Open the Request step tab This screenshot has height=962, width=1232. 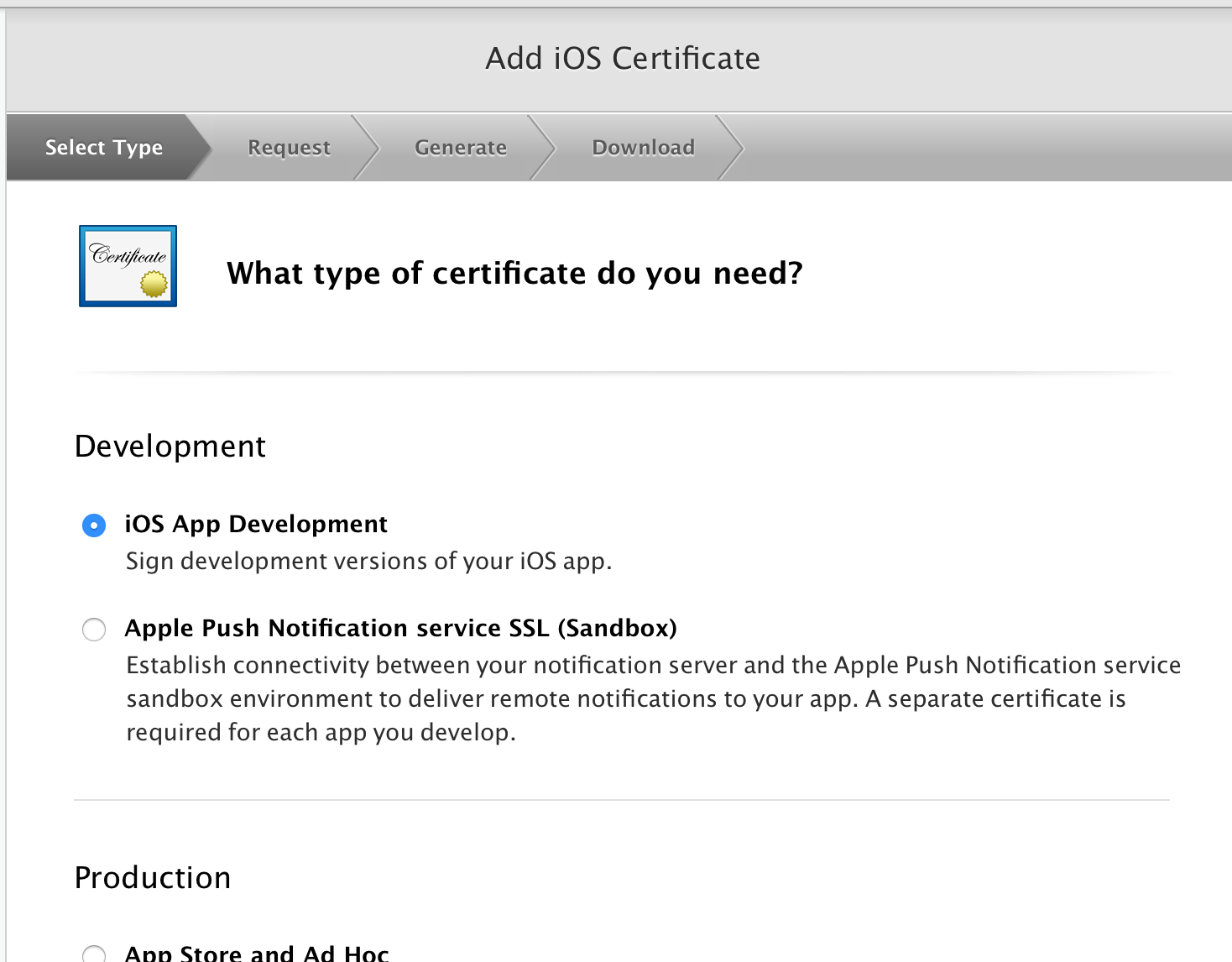[290, 148]
